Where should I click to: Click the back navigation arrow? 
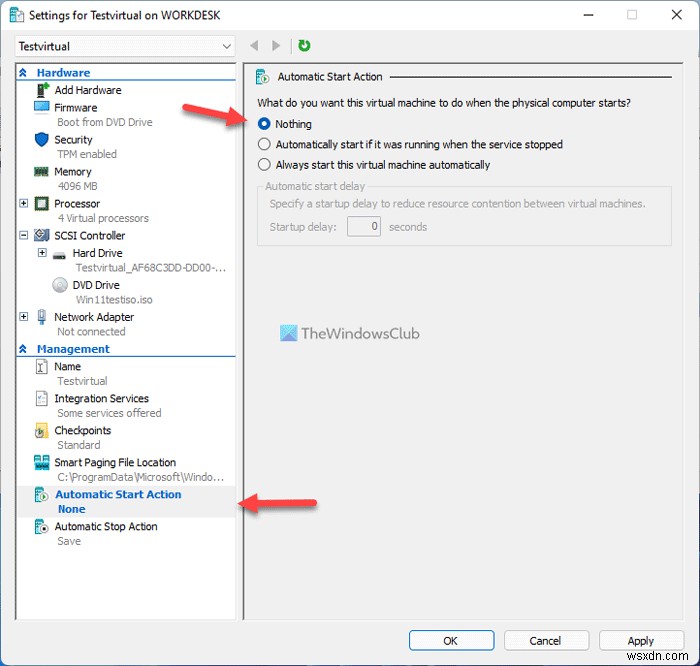tap(254, 46)
